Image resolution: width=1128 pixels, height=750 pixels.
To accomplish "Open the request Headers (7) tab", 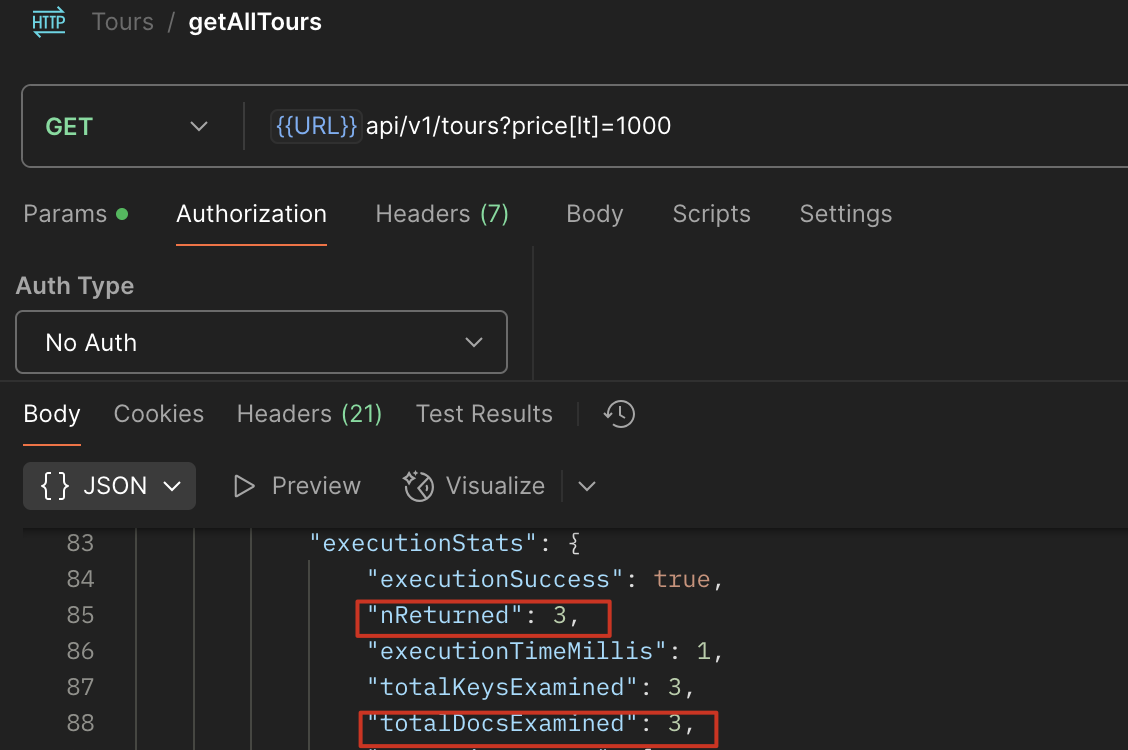I will pyautogui.click(x=442, y=214).
